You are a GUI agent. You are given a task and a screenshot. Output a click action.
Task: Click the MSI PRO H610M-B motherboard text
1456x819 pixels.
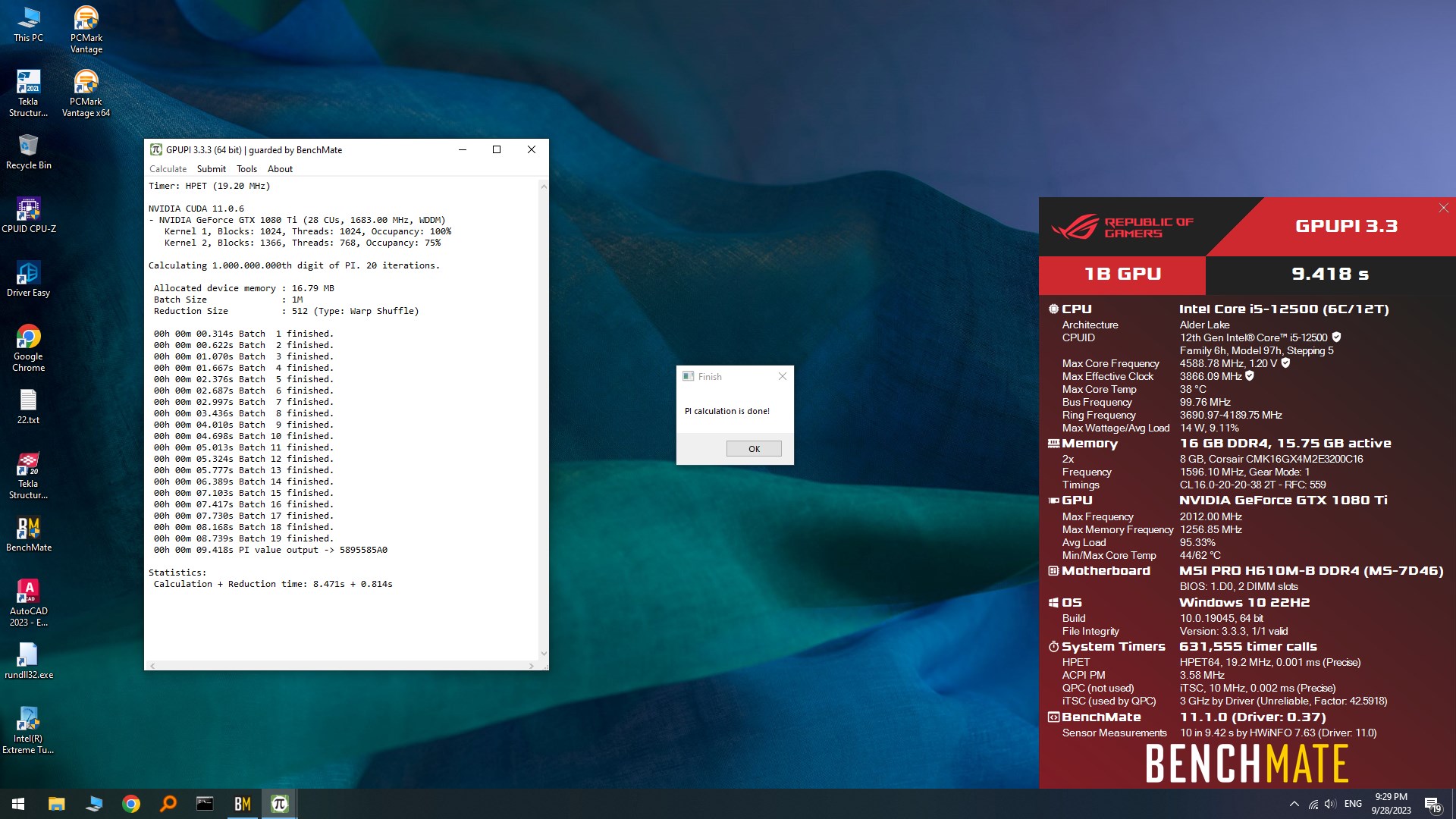click(1311, 570)
